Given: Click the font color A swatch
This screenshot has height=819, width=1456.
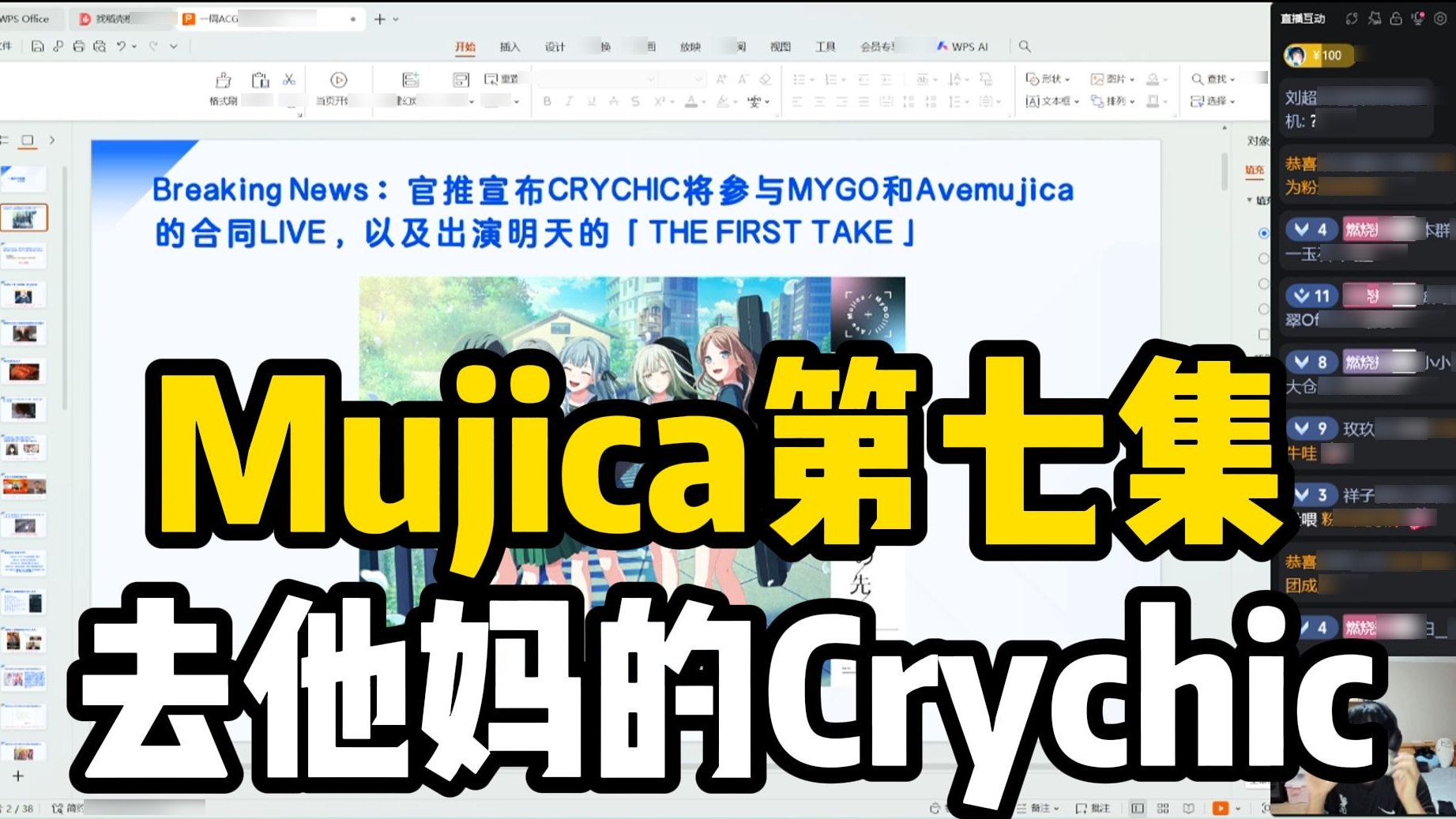Looking at the screenshot, I should pyautogui.click(x=690, y=102).
